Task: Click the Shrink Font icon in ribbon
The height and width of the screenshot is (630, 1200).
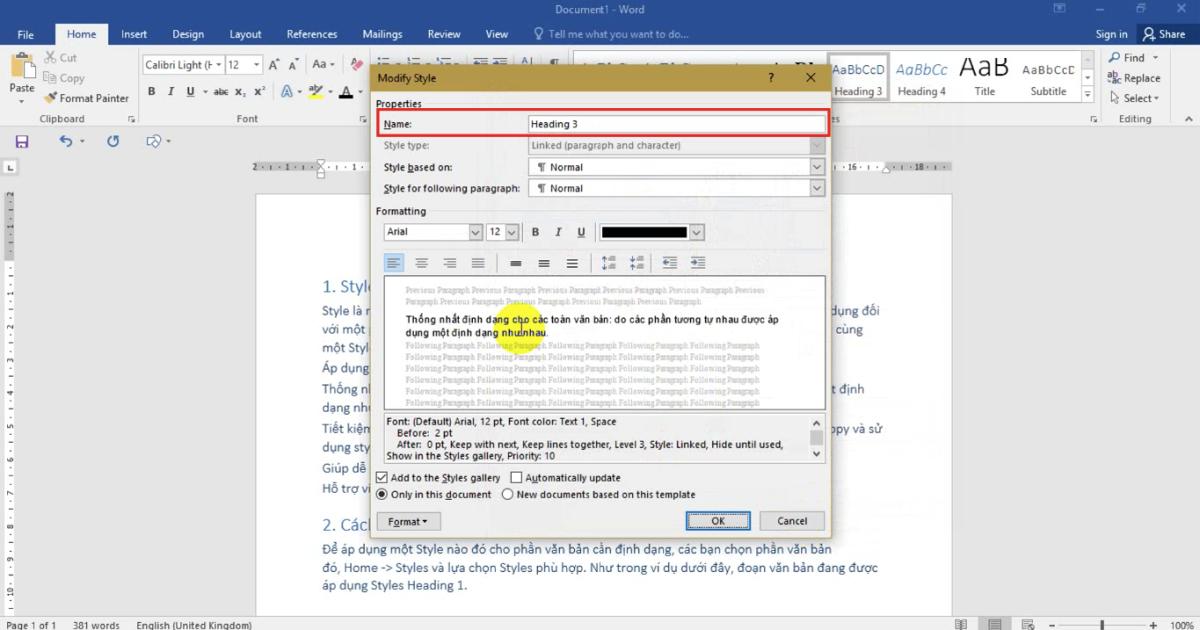Action: point(295,65)
